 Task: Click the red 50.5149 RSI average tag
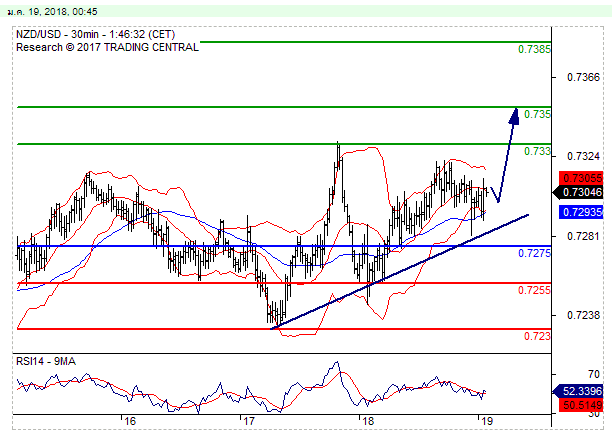[581, 405]
